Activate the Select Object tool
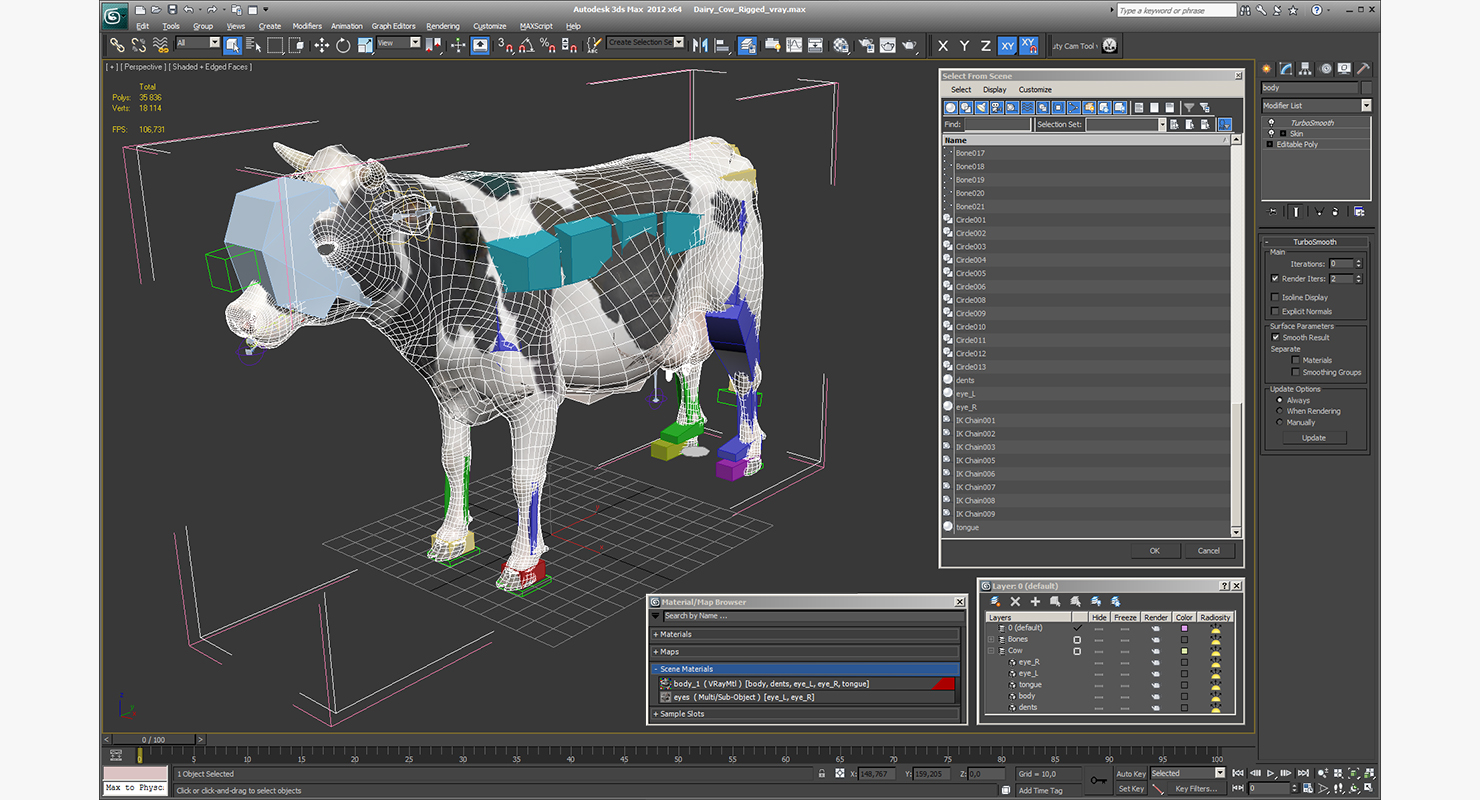1480x800 pixels. 232,45
